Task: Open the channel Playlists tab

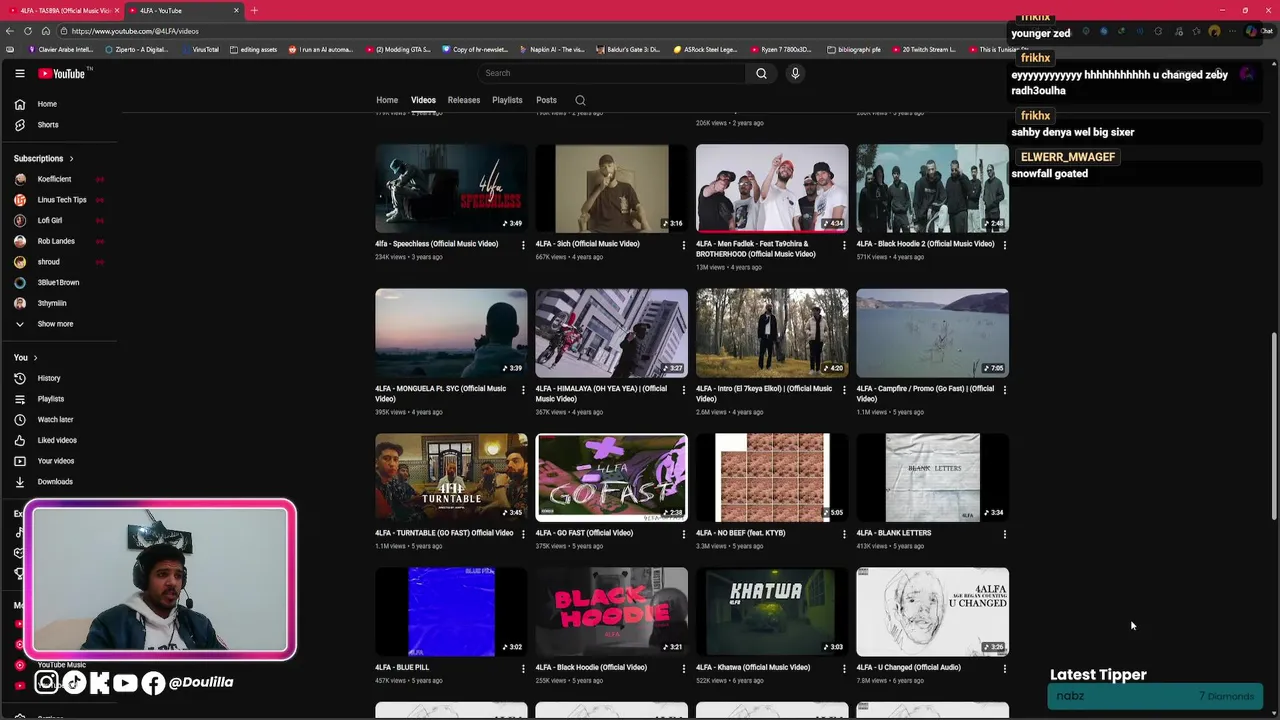Action: 507,100
